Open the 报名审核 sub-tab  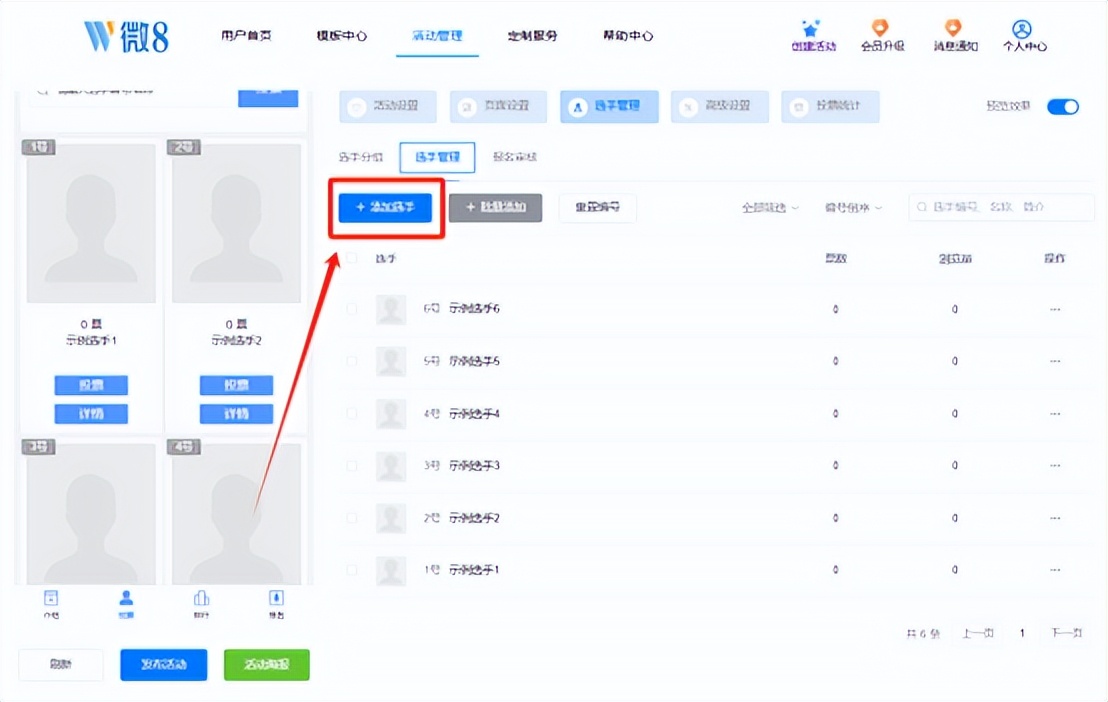(x=514, y=157)
